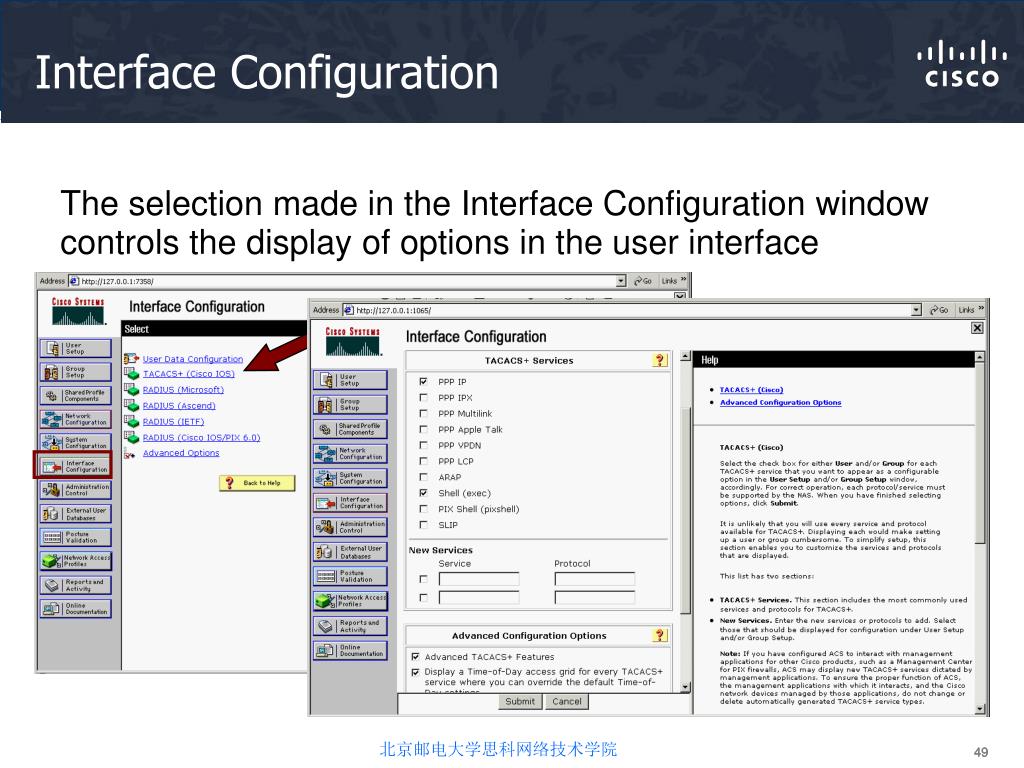This screenshot has width=1024, height=768.
Task: Click the first New Services service text field
Action: 479,579
